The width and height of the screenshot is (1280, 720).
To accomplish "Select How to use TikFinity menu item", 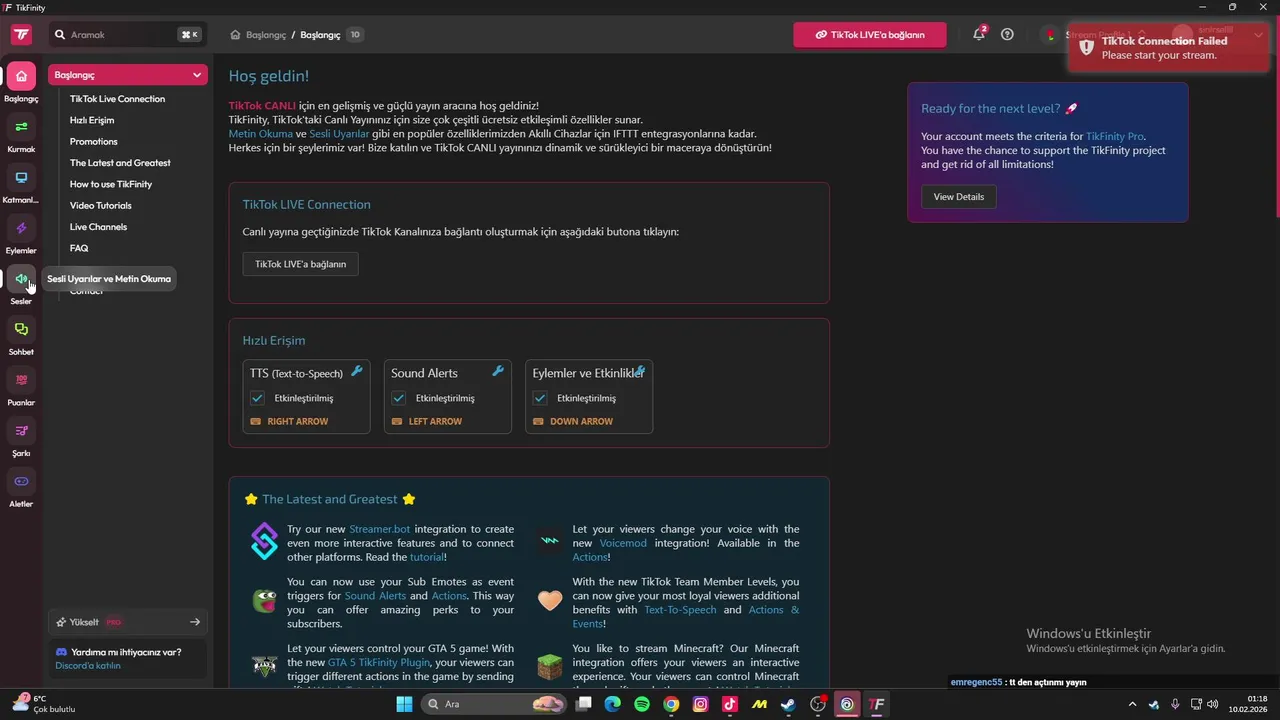I will click(111, 184).
